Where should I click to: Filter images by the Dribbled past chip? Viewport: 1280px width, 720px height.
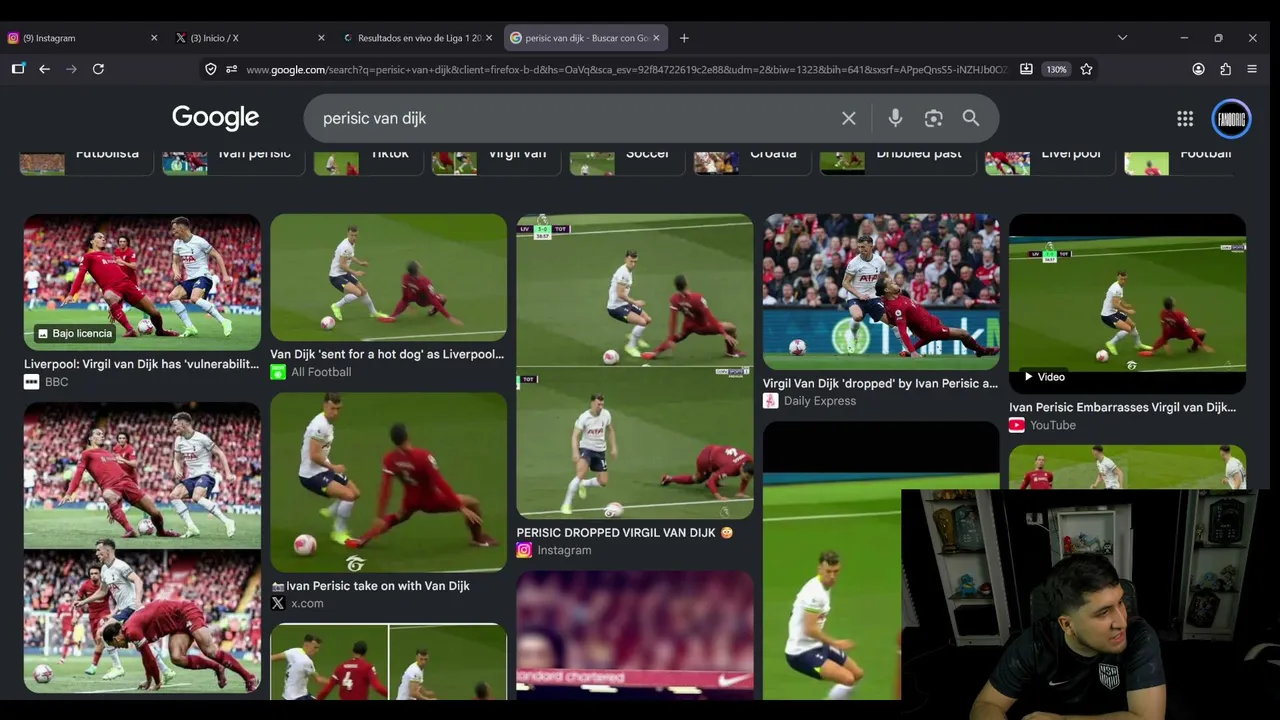[897, 158]
